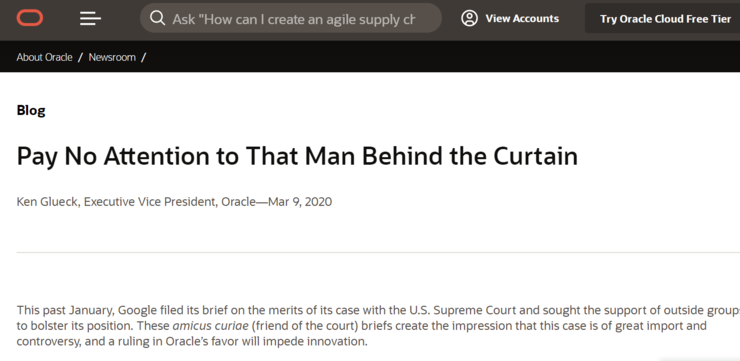The height and width of the screenshot is (361, 740).
Task: Select the Blog section label
Action: [31, 110]
